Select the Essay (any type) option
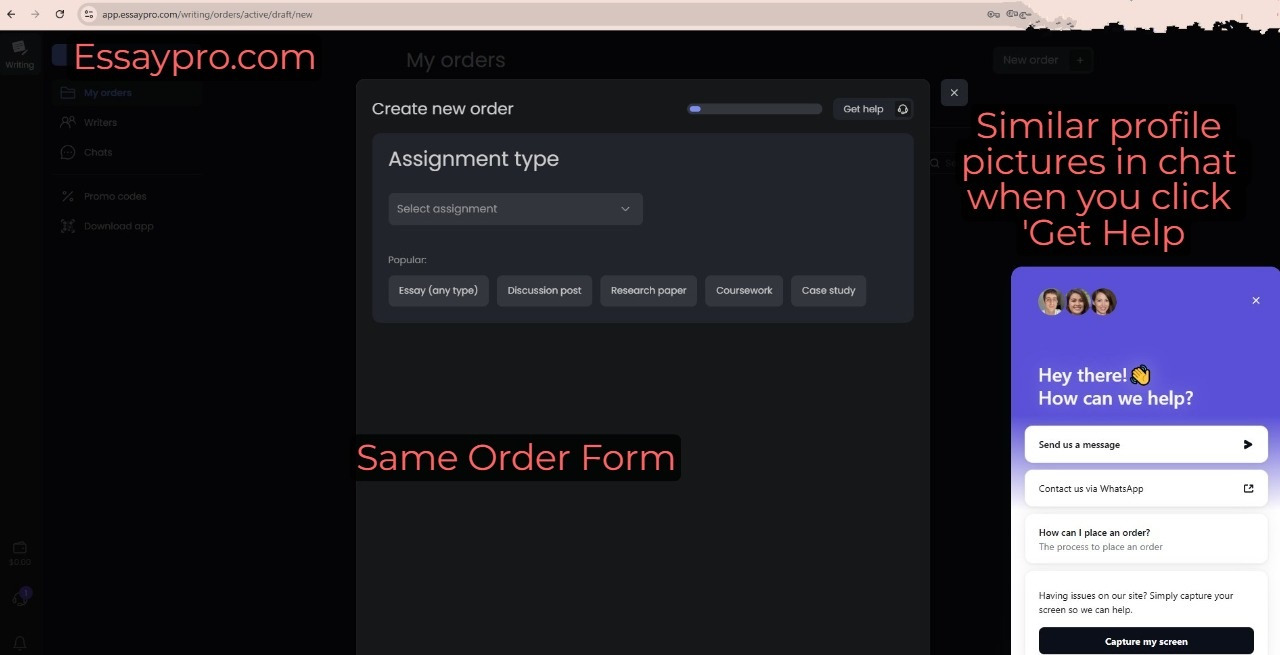This screenshot has height=655, width=1280. pos(438,290)
